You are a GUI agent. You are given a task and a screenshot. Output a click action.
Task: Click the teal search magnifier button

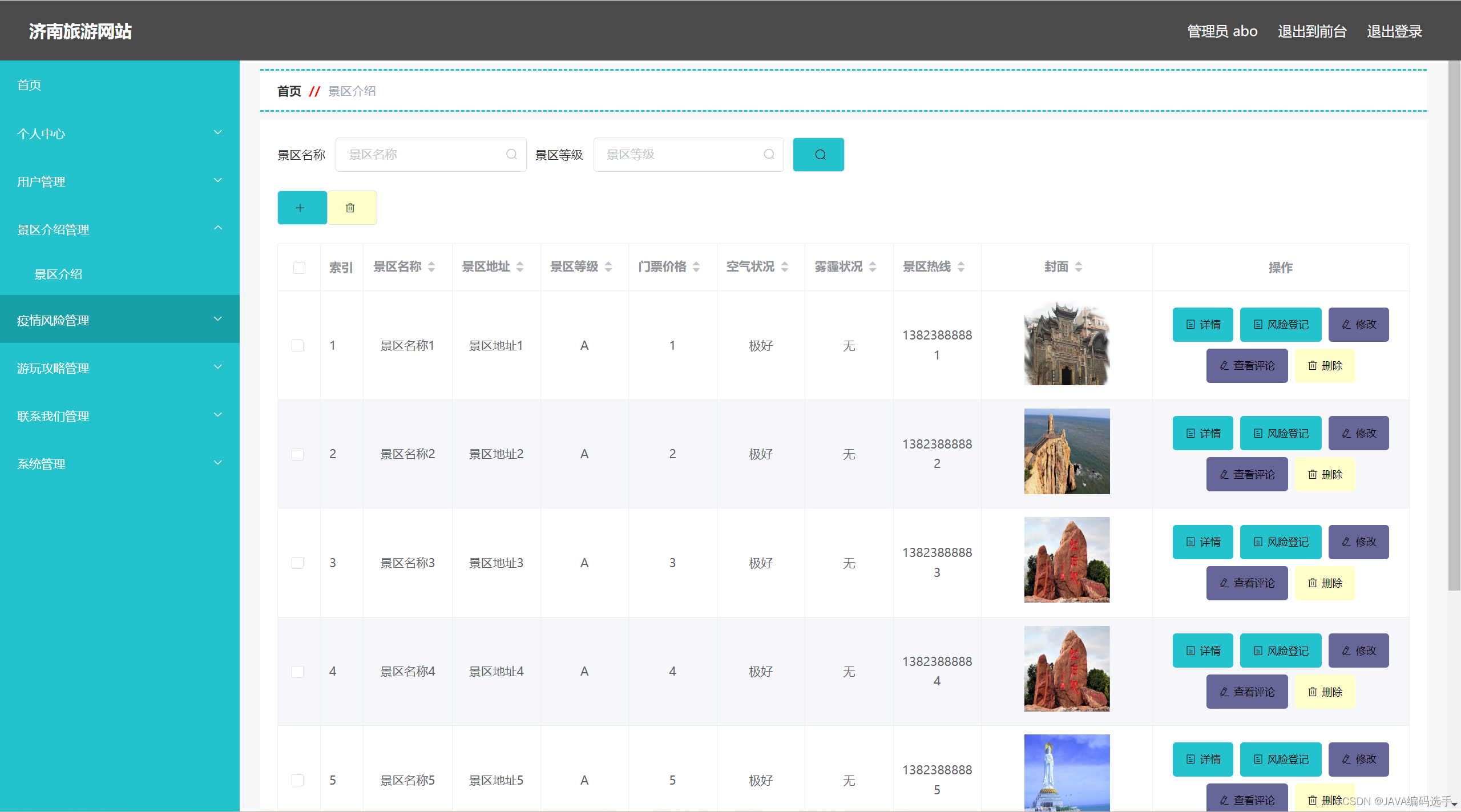click(x=818, y=155)
